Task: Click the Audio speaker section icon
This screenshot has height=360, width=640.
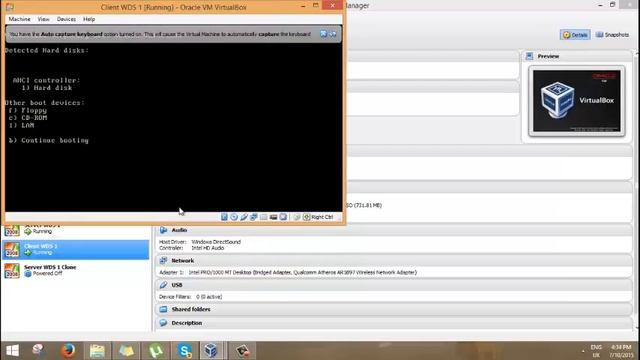Action: [163, 230]
